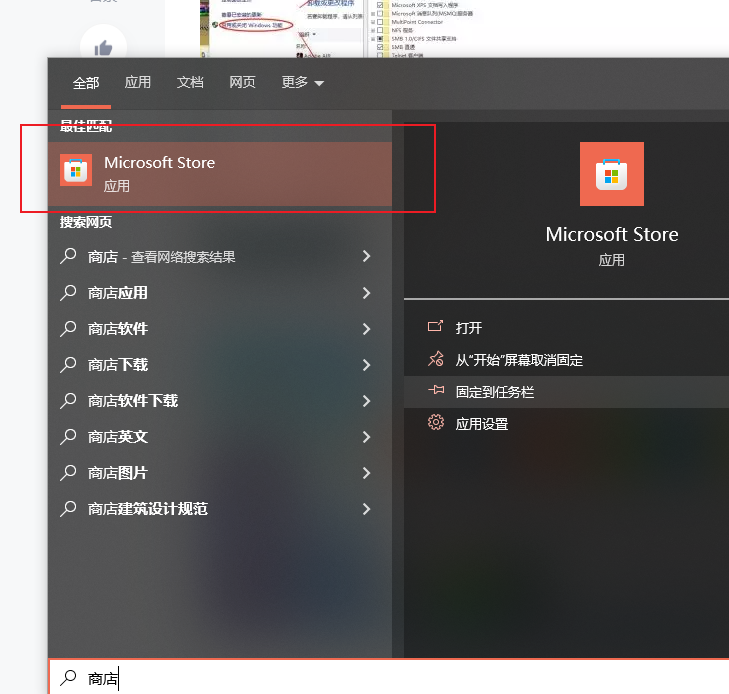Screen dimensions: 729x694
Task: Click search icon beside 商店建筑设计规范
Action: pos(68,509)
